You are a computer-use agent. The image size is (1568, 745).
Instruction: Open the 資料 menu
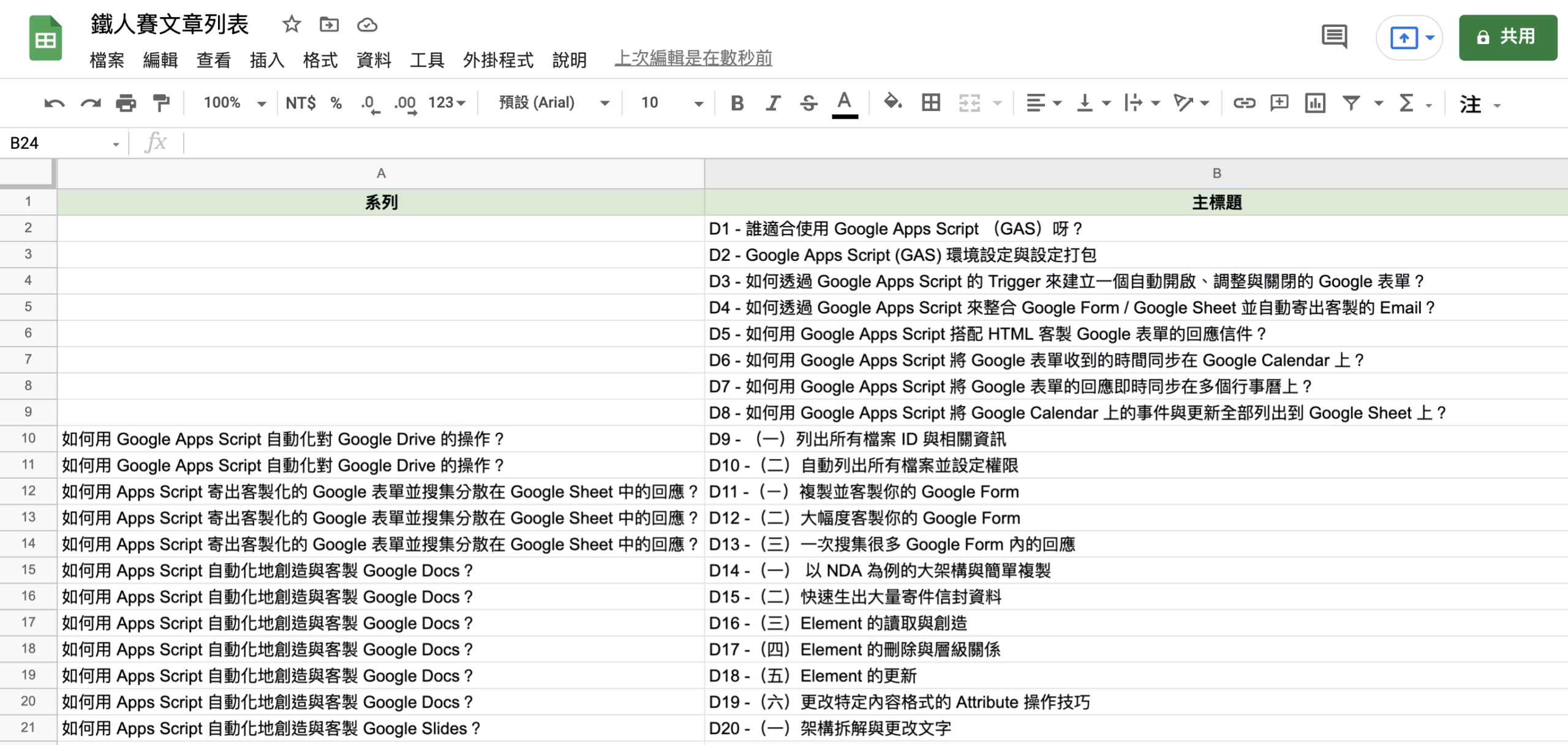[374, 59]
